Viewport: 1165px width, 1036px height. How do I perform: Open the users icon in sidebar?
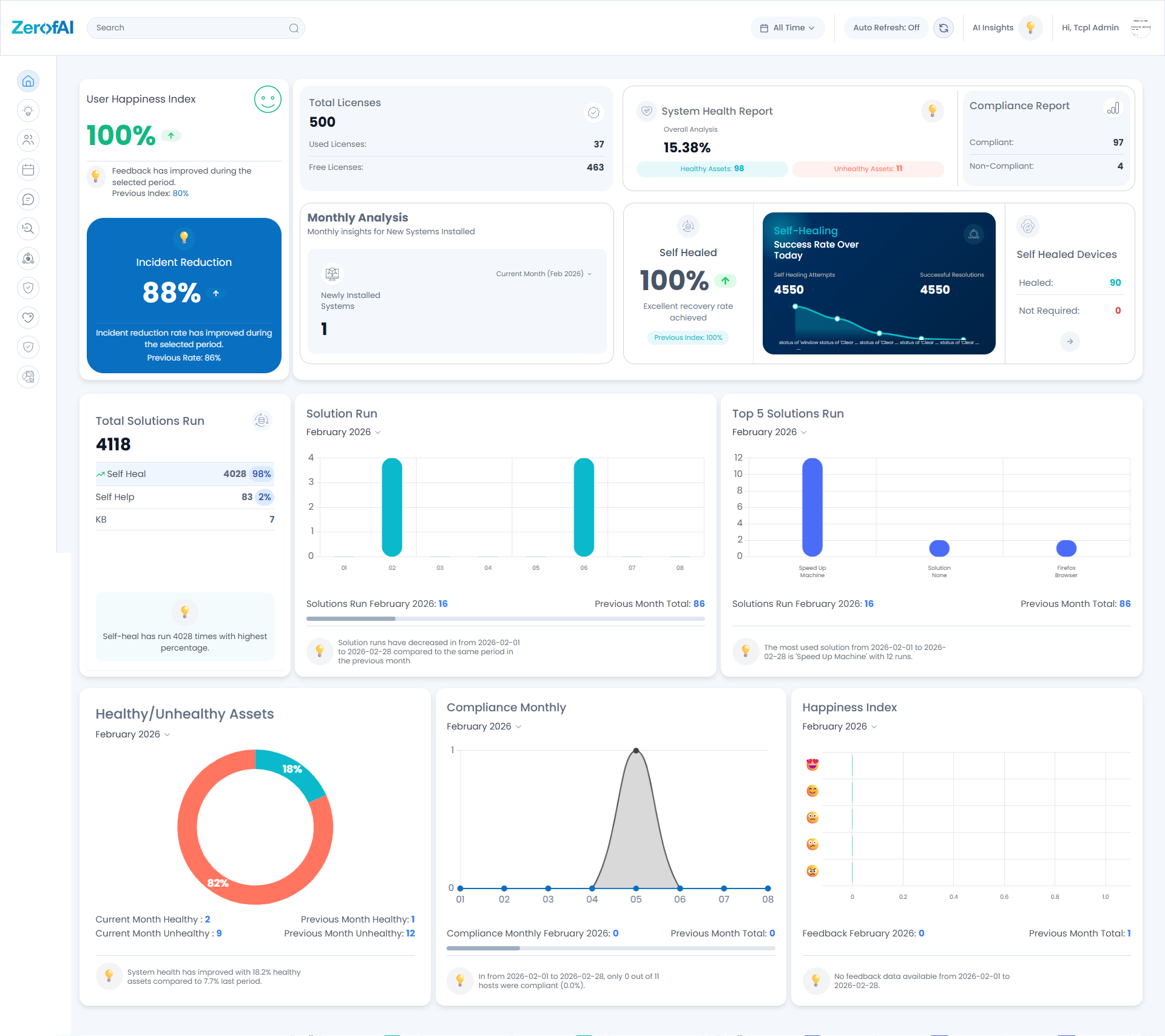[28, 140]
